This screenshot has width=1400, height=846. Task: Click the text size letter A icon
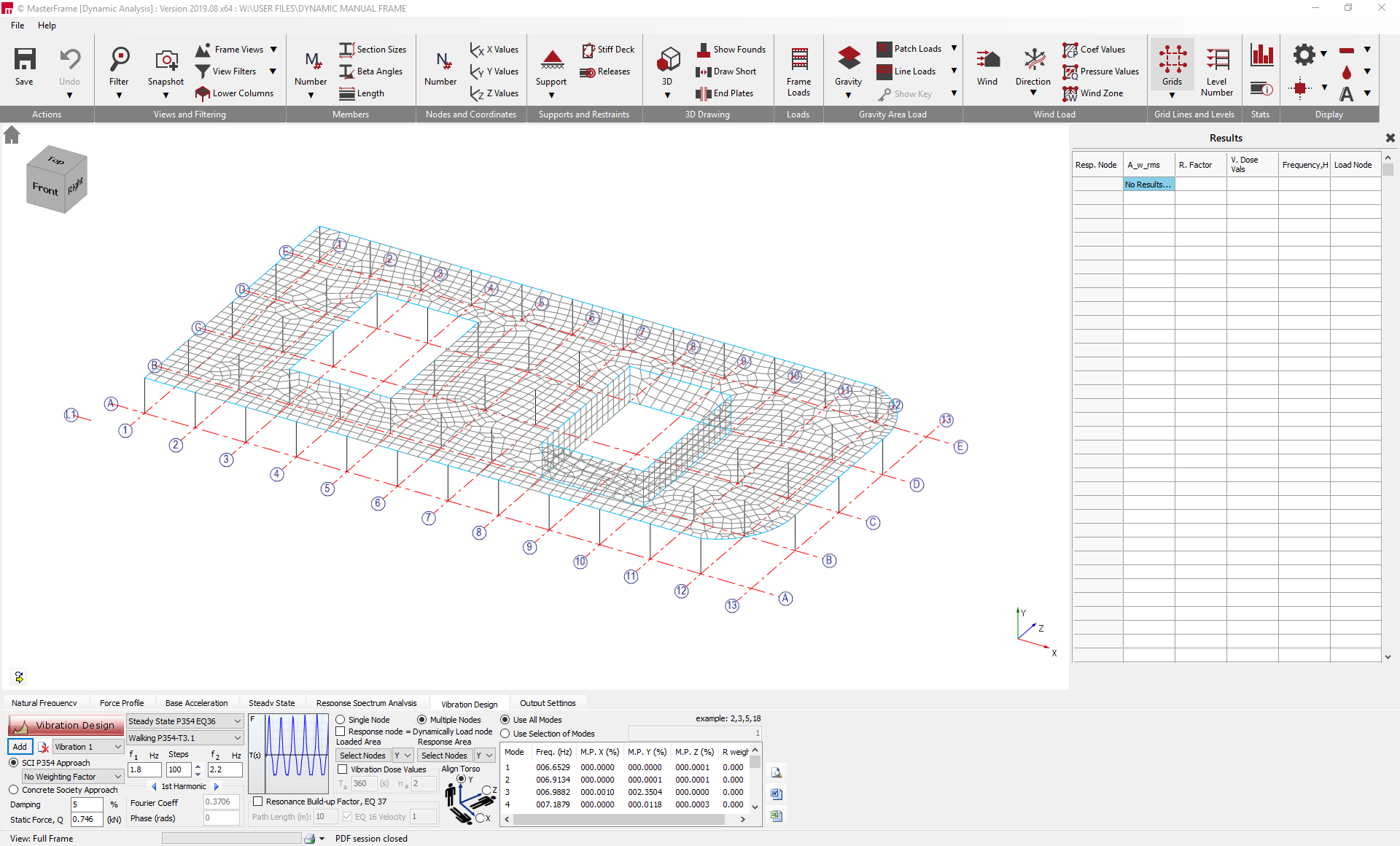1347,93
